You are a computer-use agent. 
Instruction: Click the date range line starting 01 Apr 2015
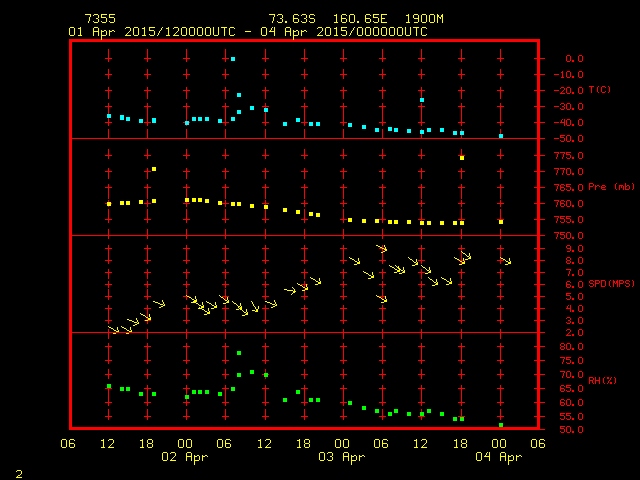(248, 32)
